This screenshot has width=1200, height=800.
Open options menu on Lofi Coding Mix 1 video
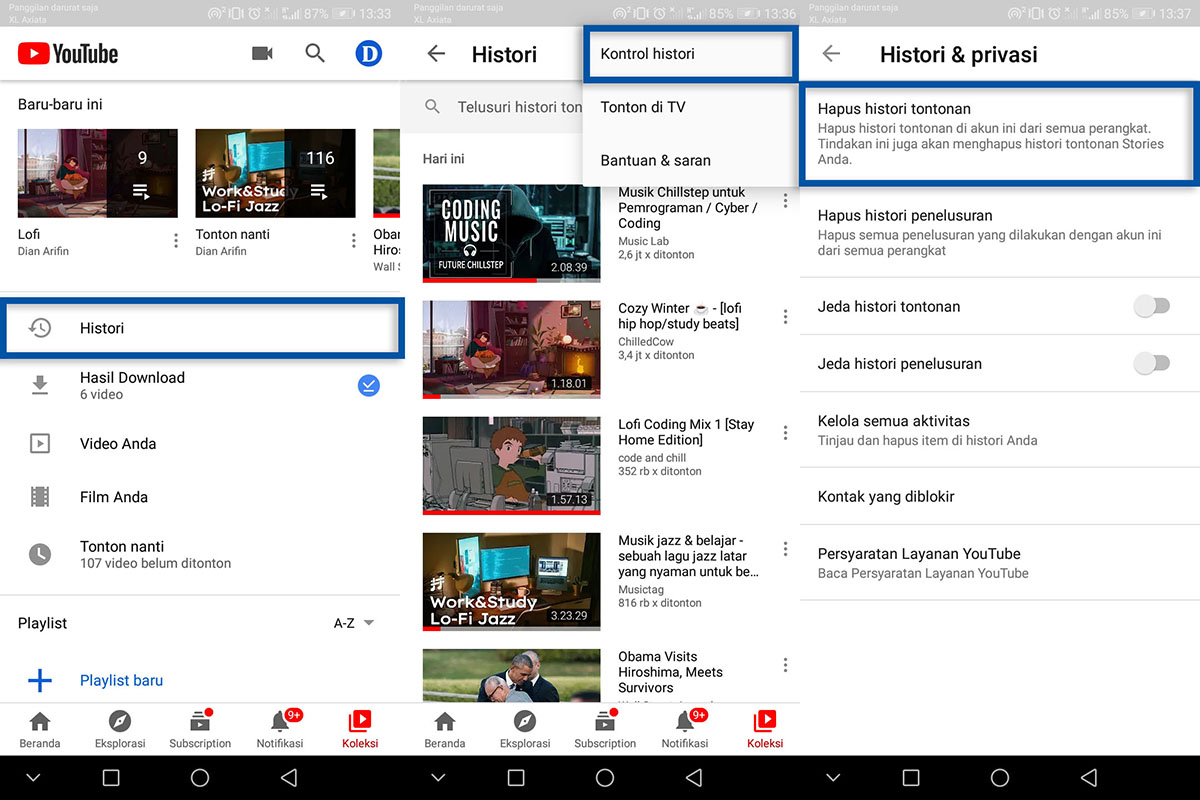786,432
